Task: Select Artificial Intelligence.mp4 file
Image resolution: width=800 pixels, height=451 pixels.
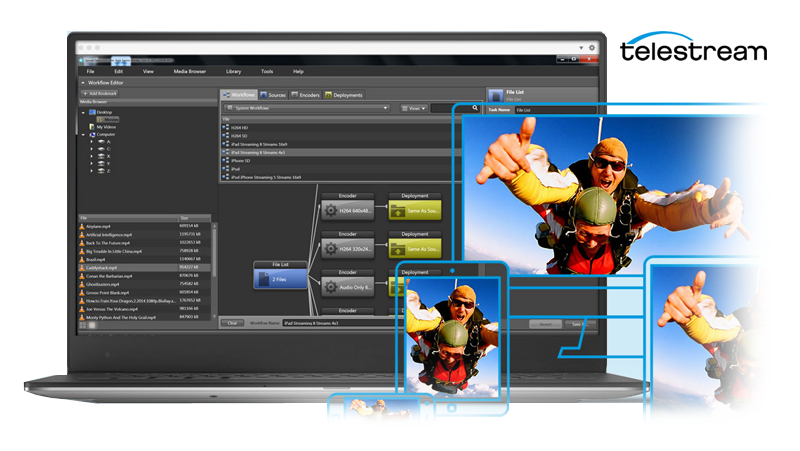Action: tap(145, 235)
